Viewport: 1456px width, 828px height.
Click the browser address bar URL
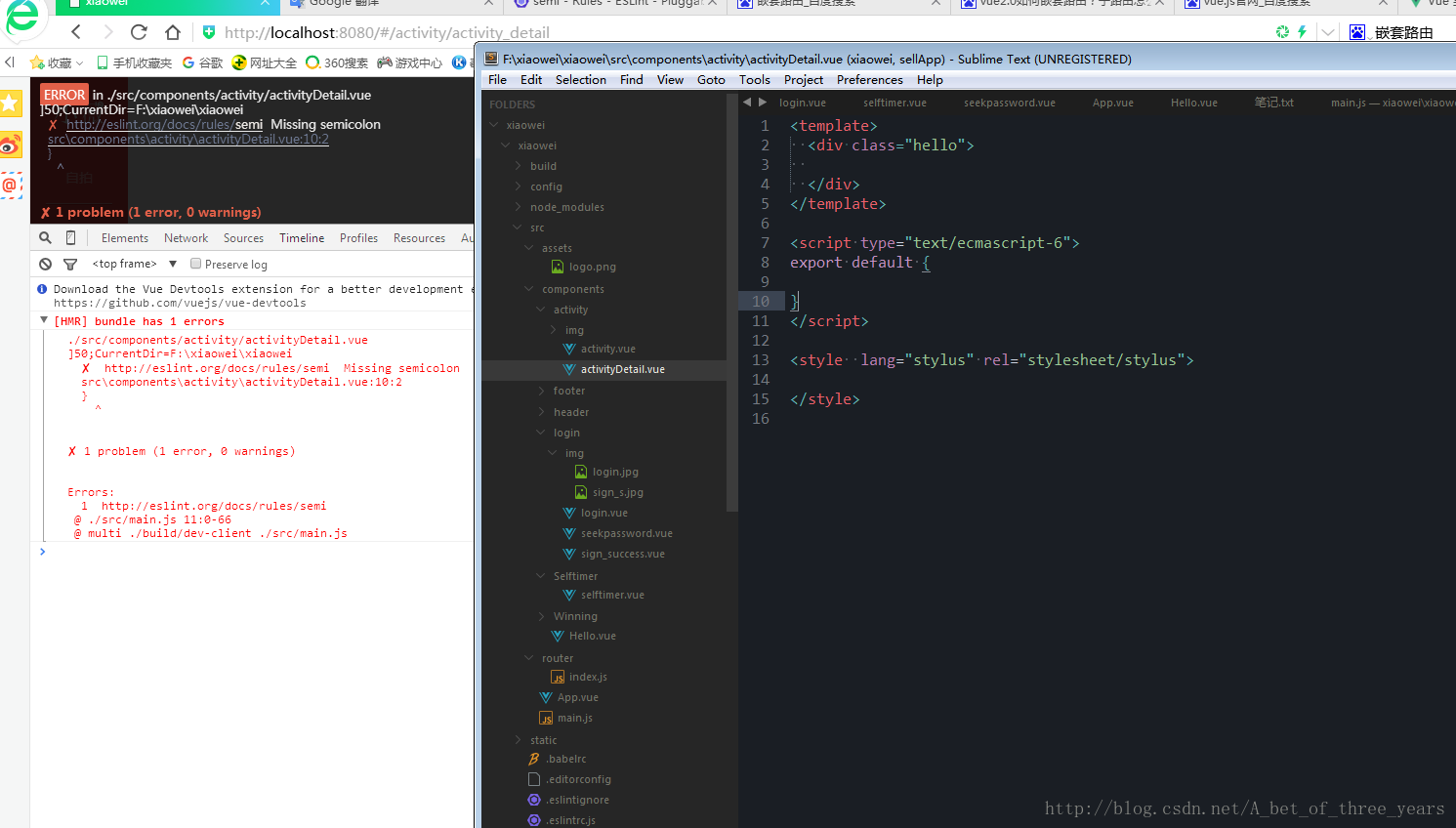(x=387, y=32)
